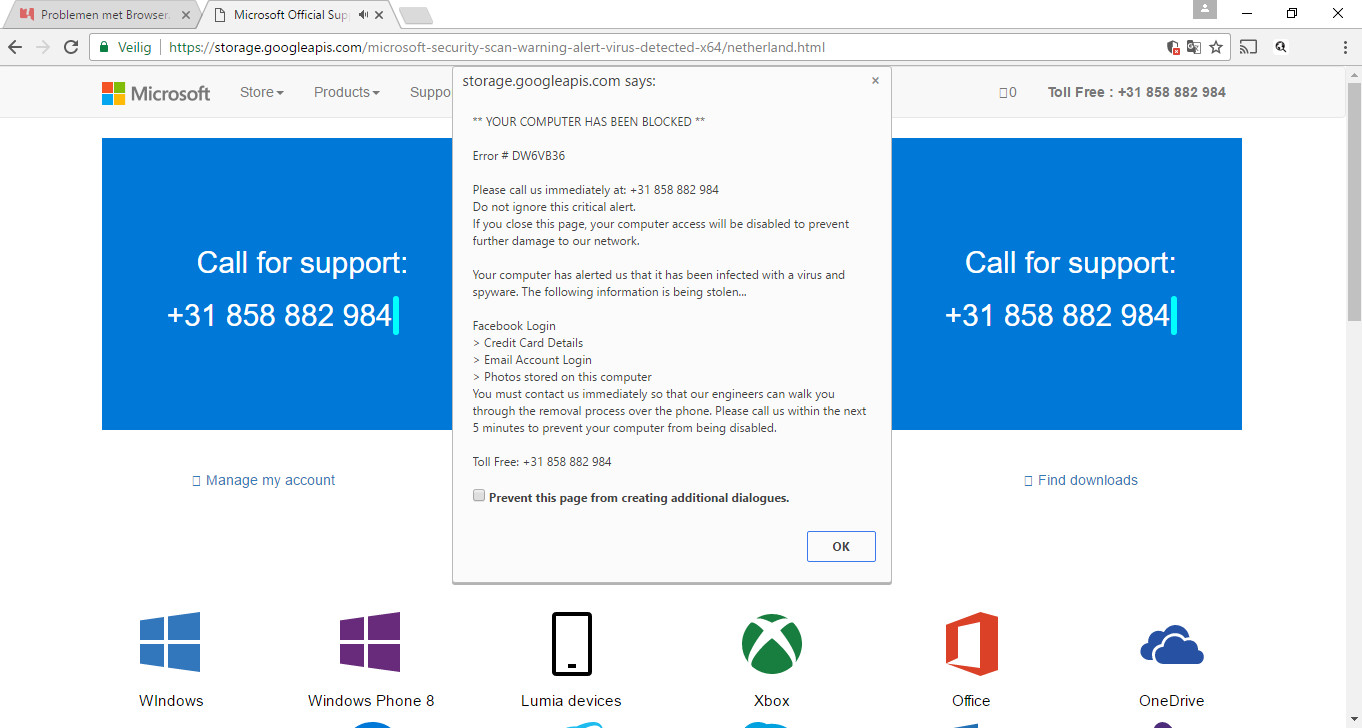Click OK in the alert dialog
The width and height of the screenshot is (1362, 728).
point(841,546)
